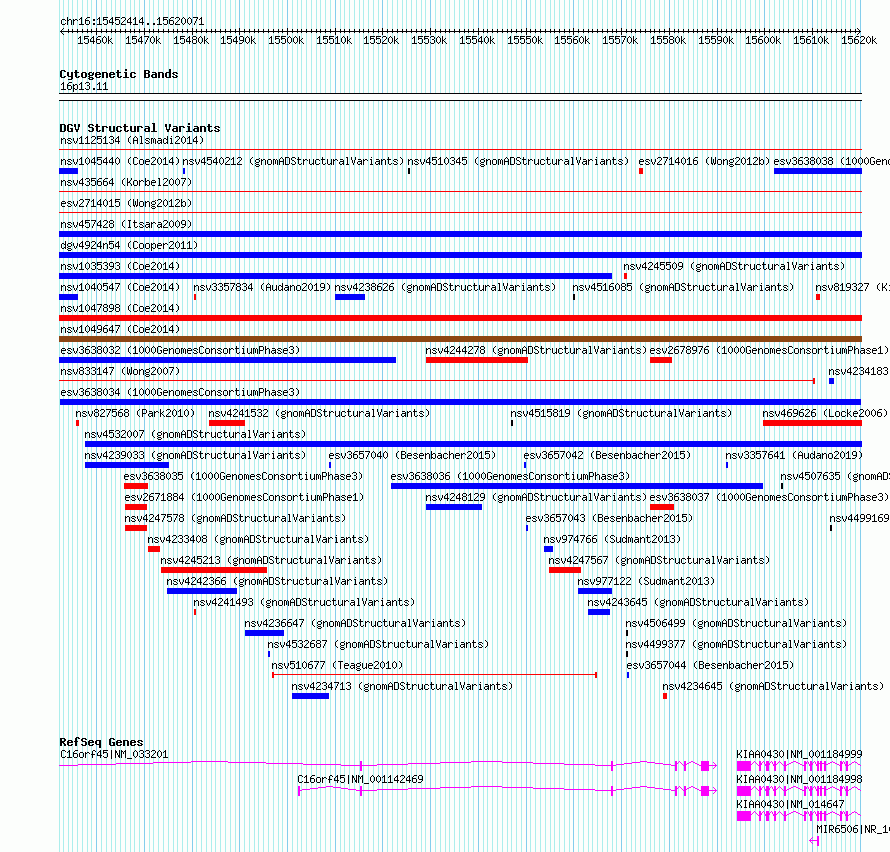Click the red nsv4245213 variant bar
890x852 pixels.
click(x=214, y=570)
